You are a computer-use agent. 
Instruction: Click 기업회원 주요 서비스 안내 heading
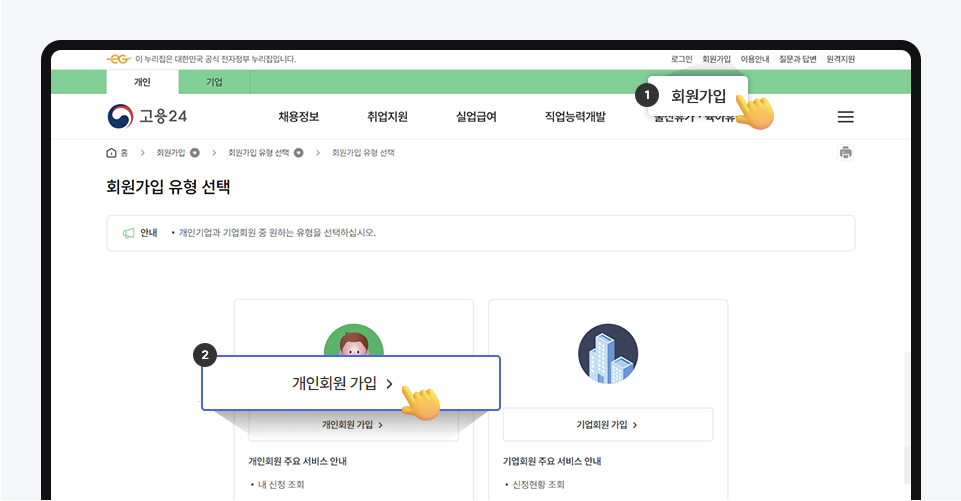click(552, 461)
